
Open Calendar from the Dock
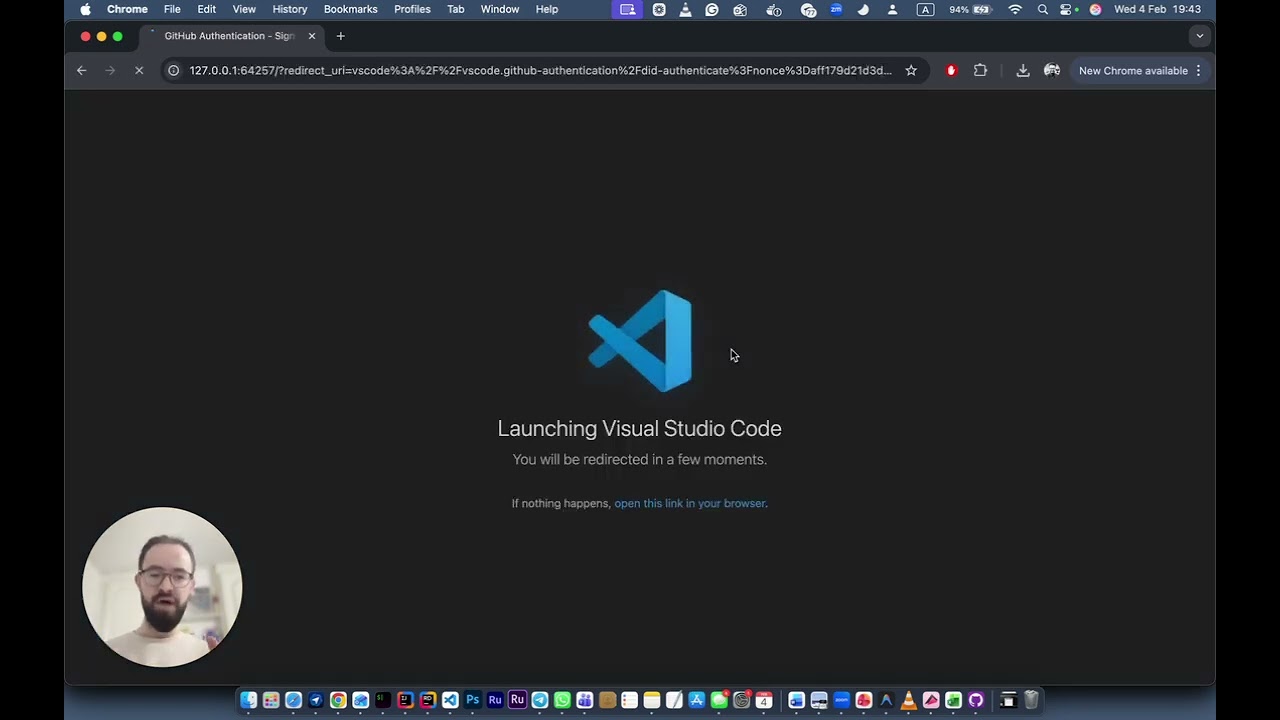(x=764, y=700)
